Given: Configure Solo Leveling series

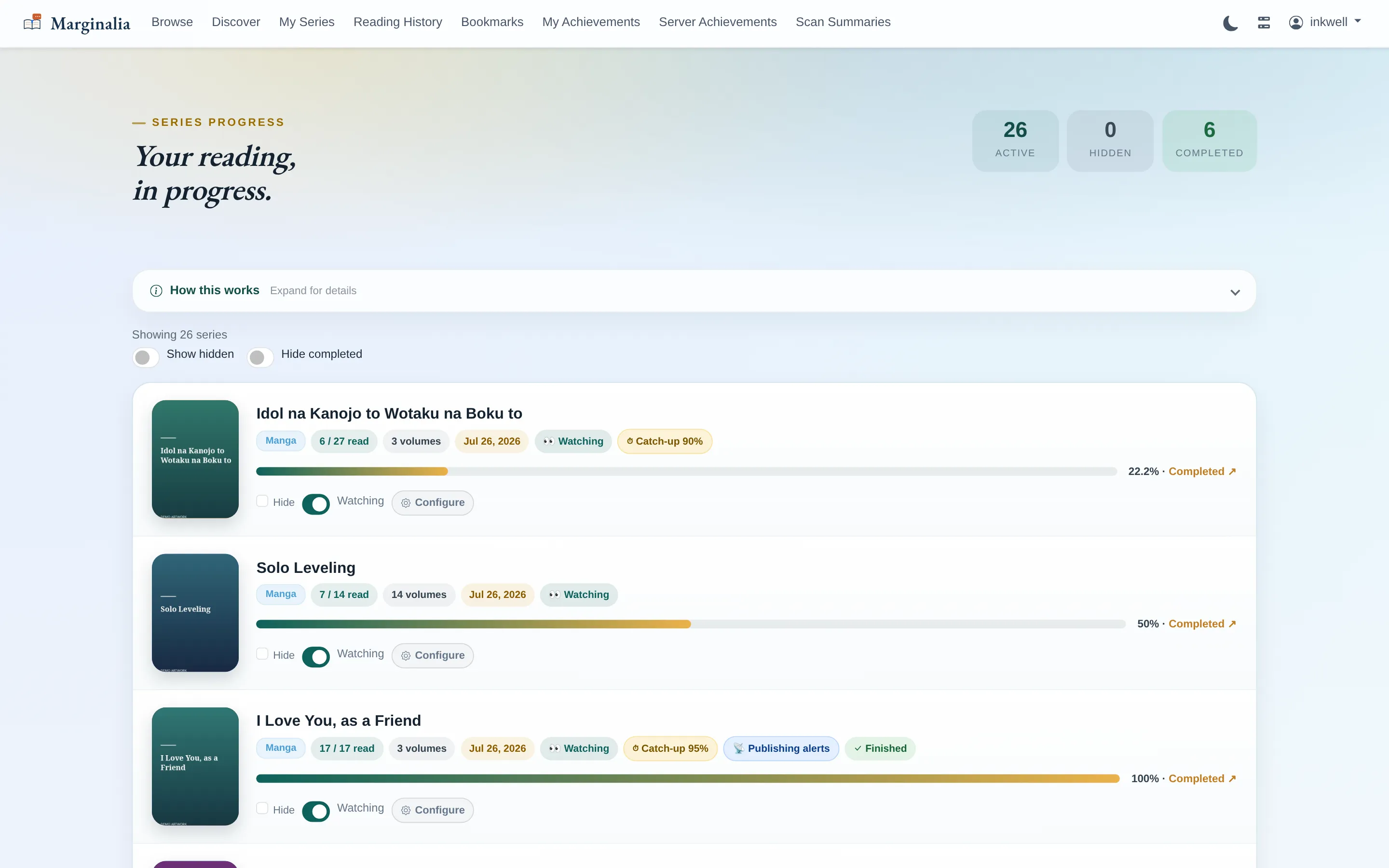Looking at the screenshot, I should point(433,656).
